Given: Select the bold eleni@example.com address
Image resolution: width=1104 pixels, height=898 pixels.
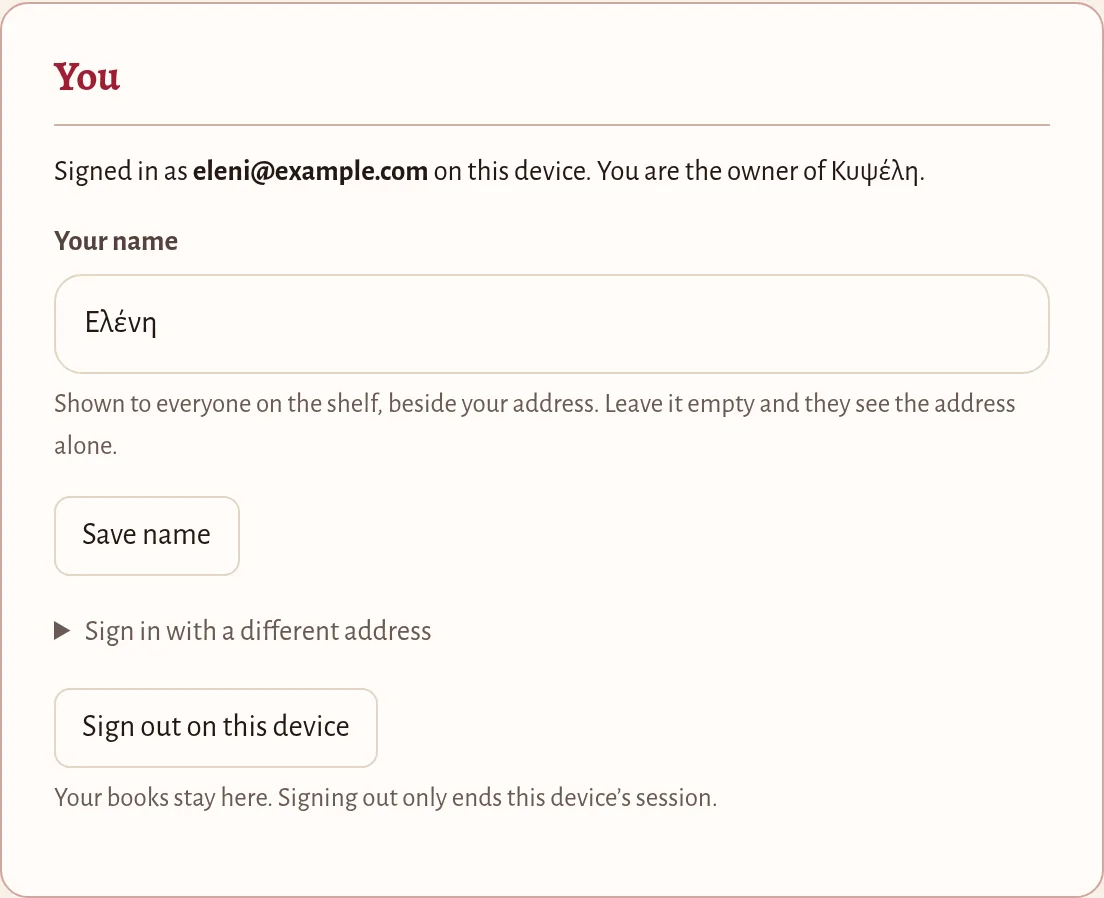Looking at the screenshot, I should [310, 171].
